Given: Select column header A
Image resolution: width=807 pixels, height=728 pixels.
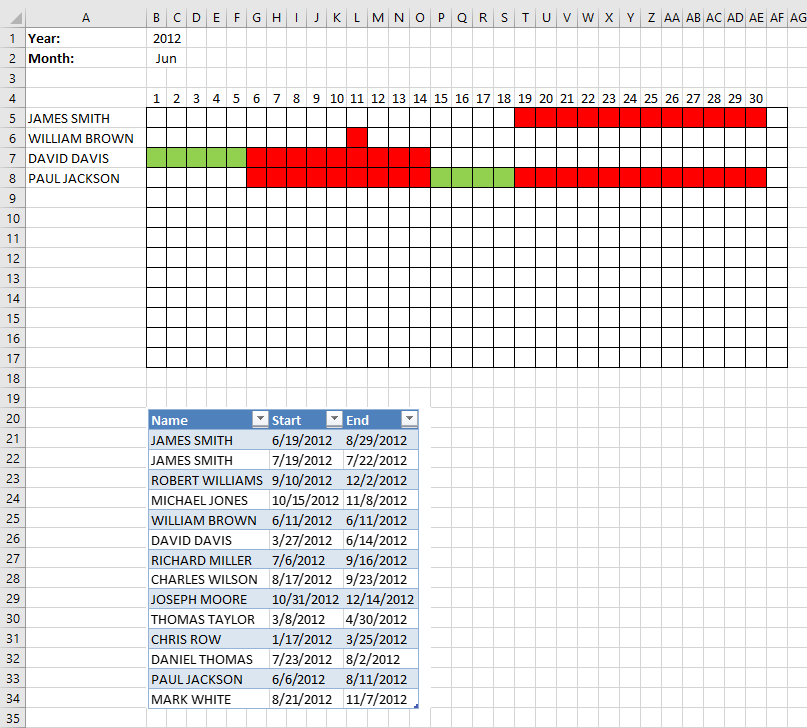Looking at the screenshot, I should pos(86,17).
